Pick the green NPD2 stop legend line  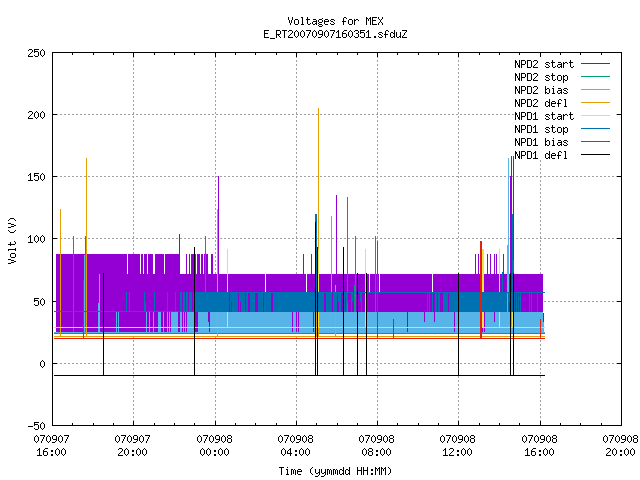[x=595, y=77]
